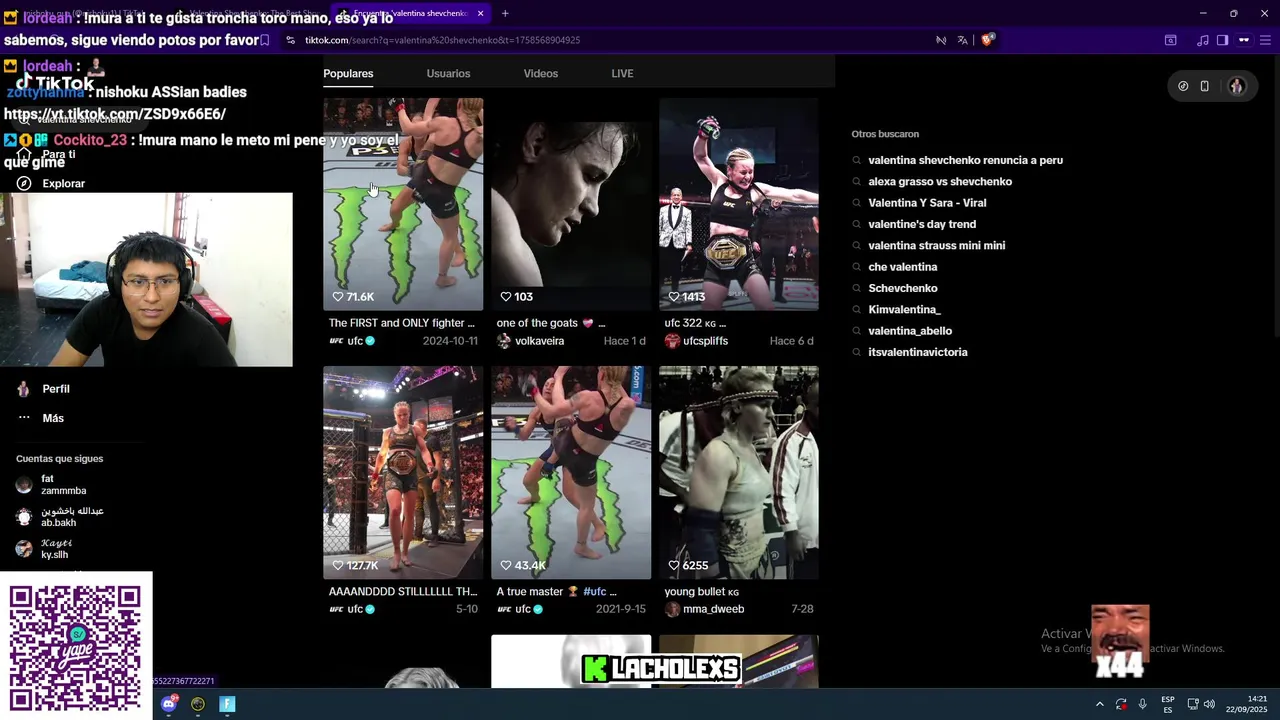Image resolution: width=1280 pixels, height=720 pixels.
Task: Open video thumbnail with 103 likes
Action: [x=571, y=204]
